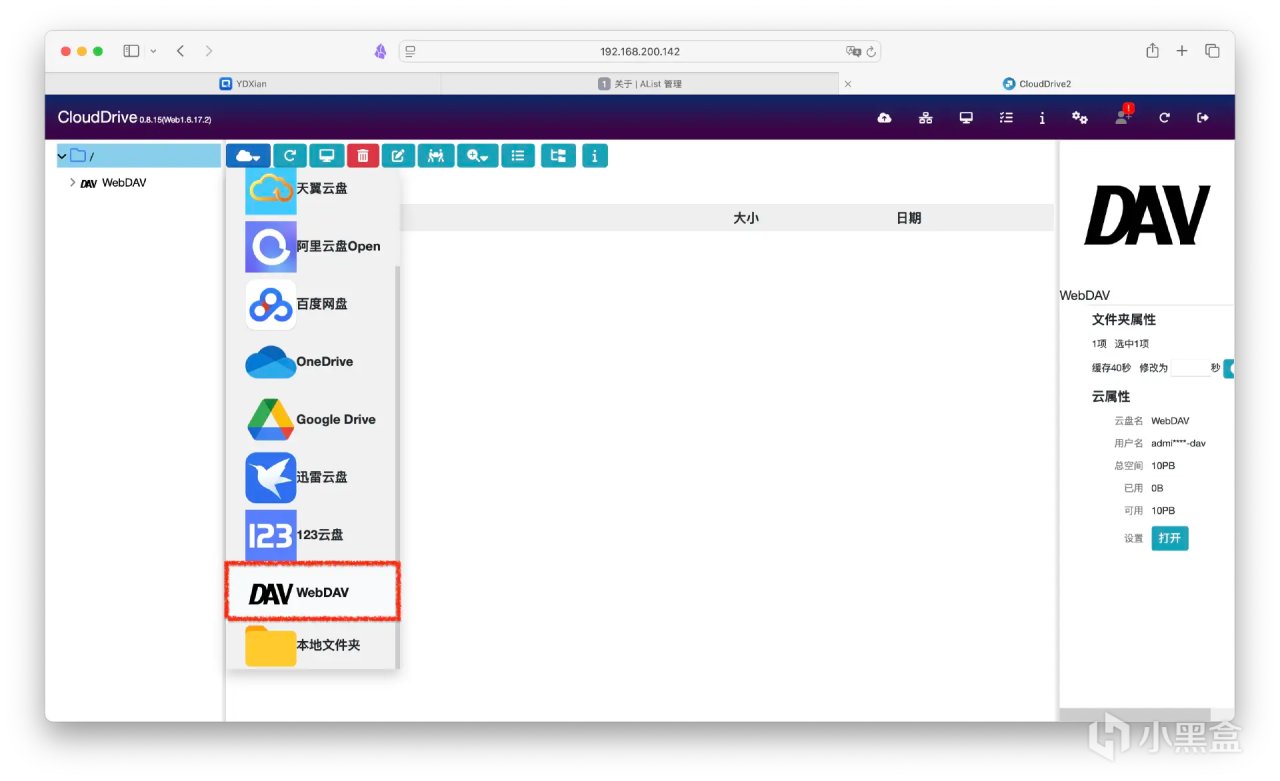Screen dimensions: 1280x781
Task: Open a new tab with plus icon
Action: pyautogui.click(x=1182, y=51)
